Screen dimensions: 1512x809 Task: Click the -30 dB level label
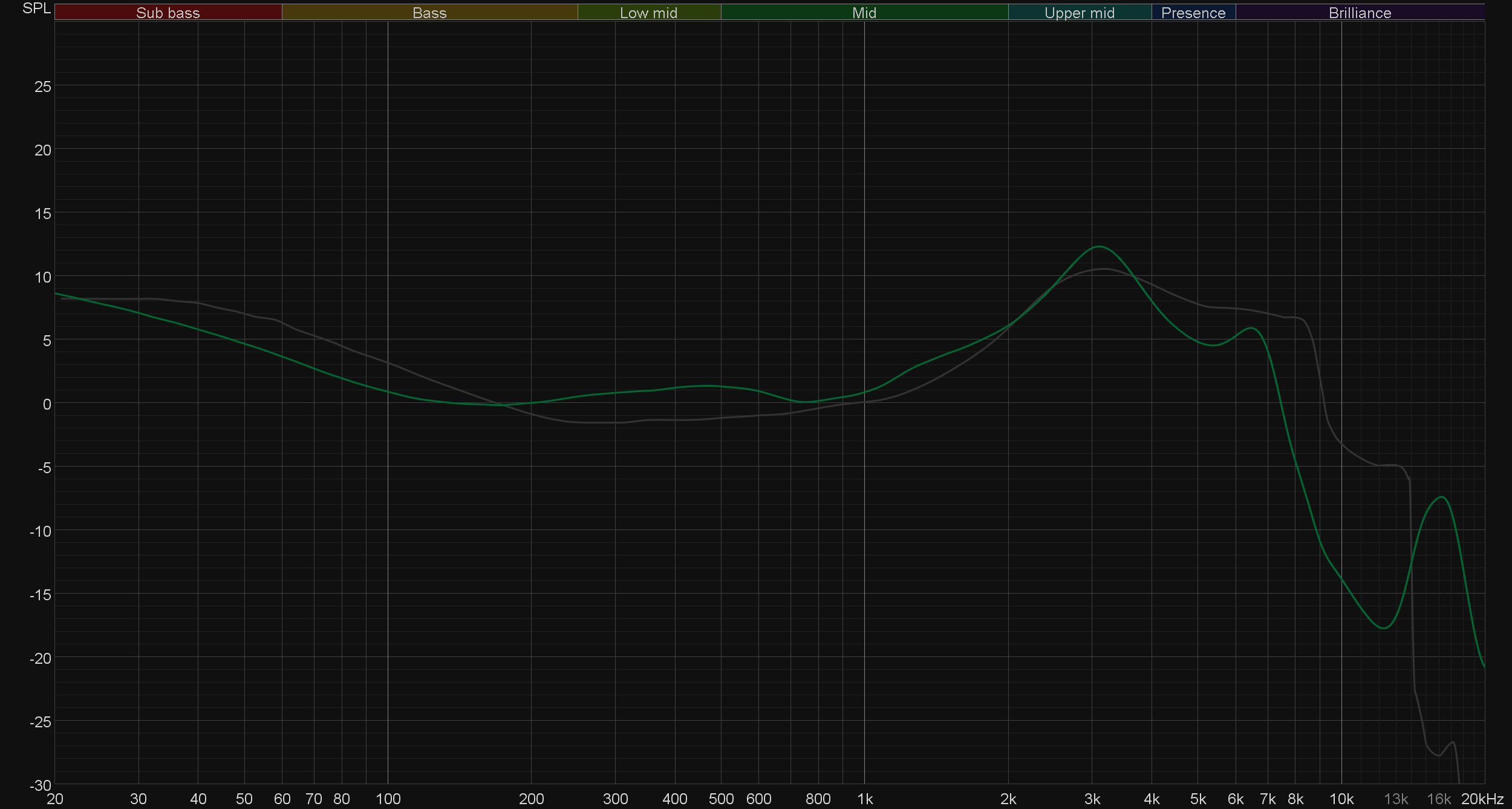coord(41,785)
